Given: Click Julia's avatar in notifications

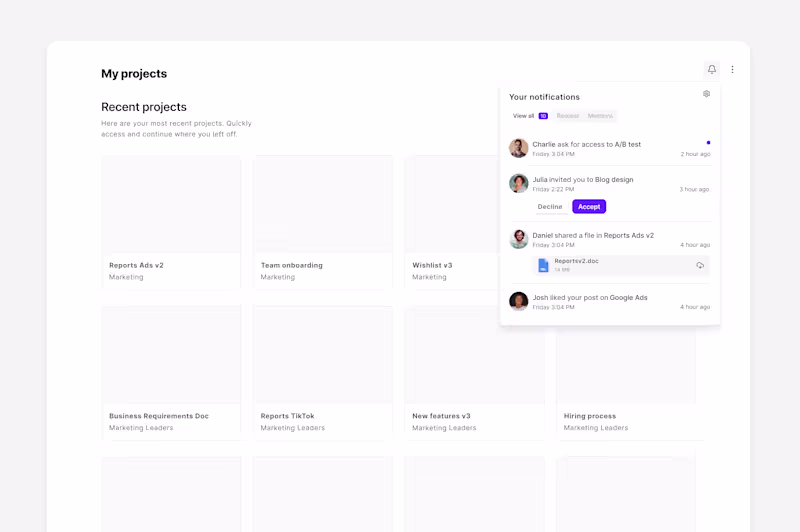Looking at the screenshot, I should coord(518,183).
